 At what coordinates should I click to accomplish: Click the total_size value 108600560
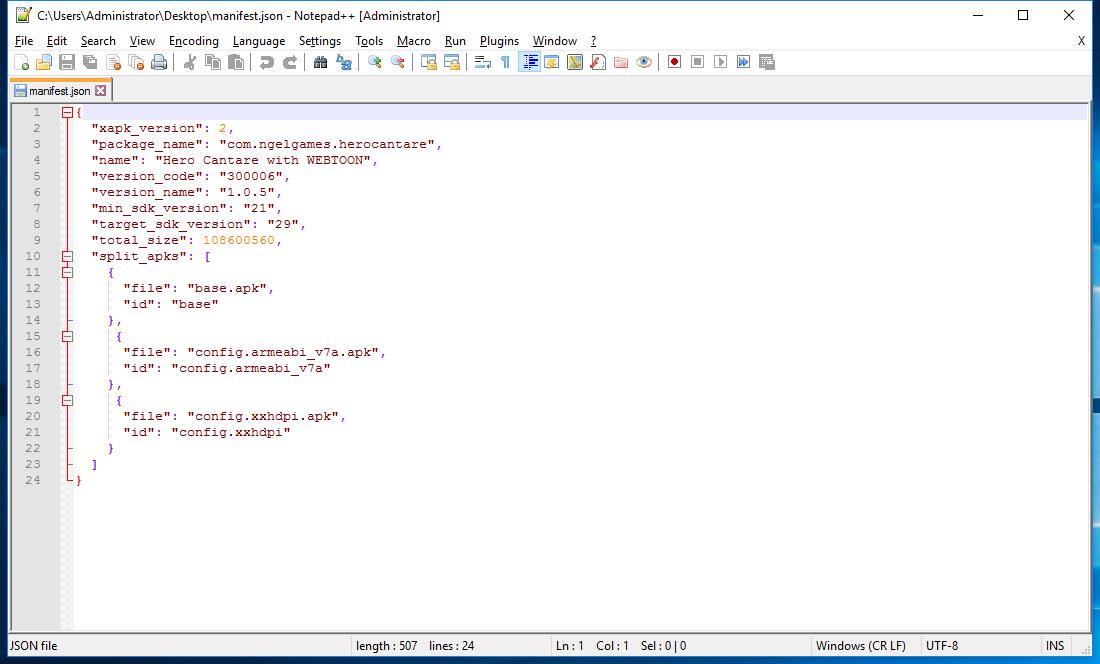tap(239, 240)
